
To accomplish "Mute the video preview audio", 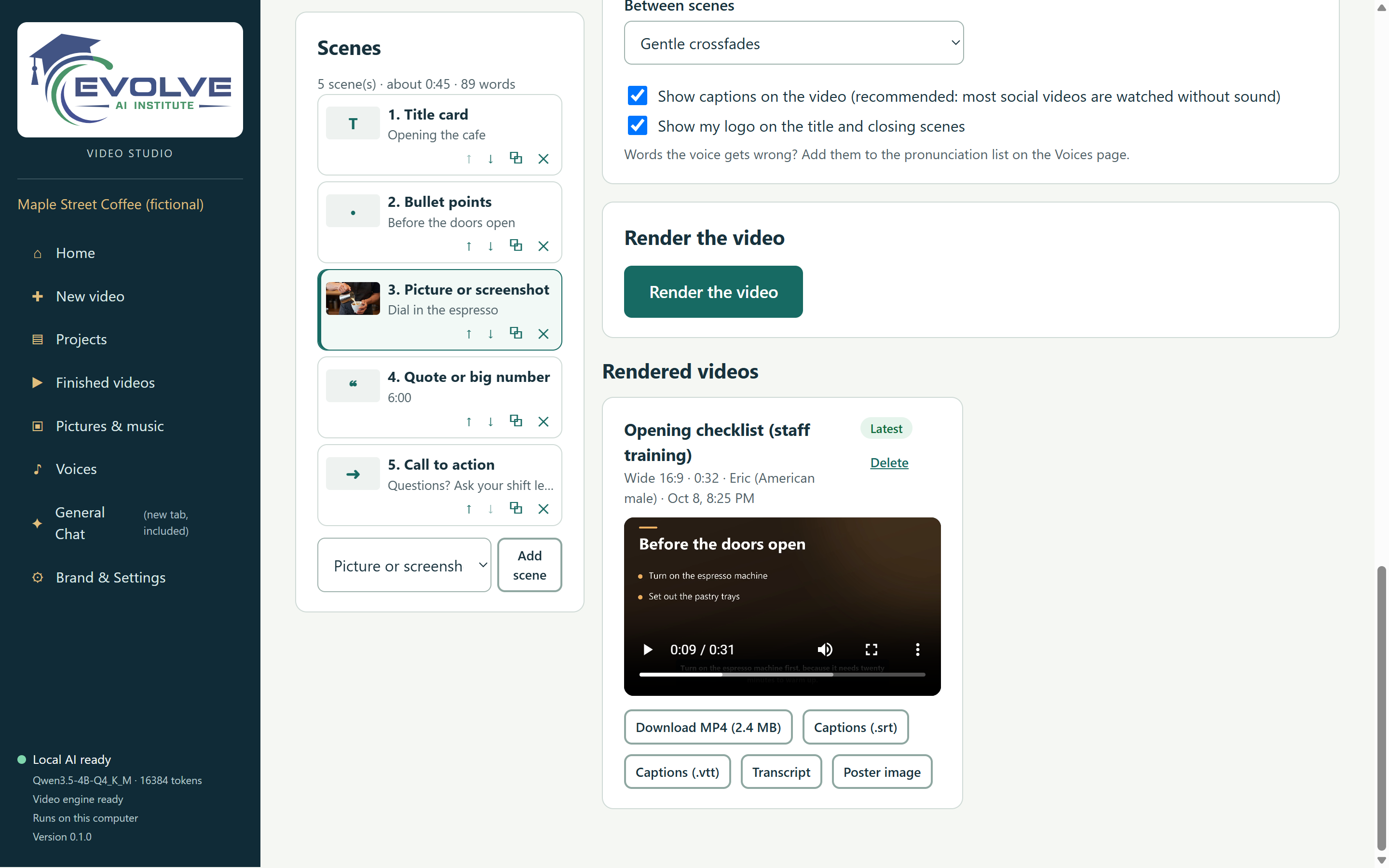I will coord(825,649).
